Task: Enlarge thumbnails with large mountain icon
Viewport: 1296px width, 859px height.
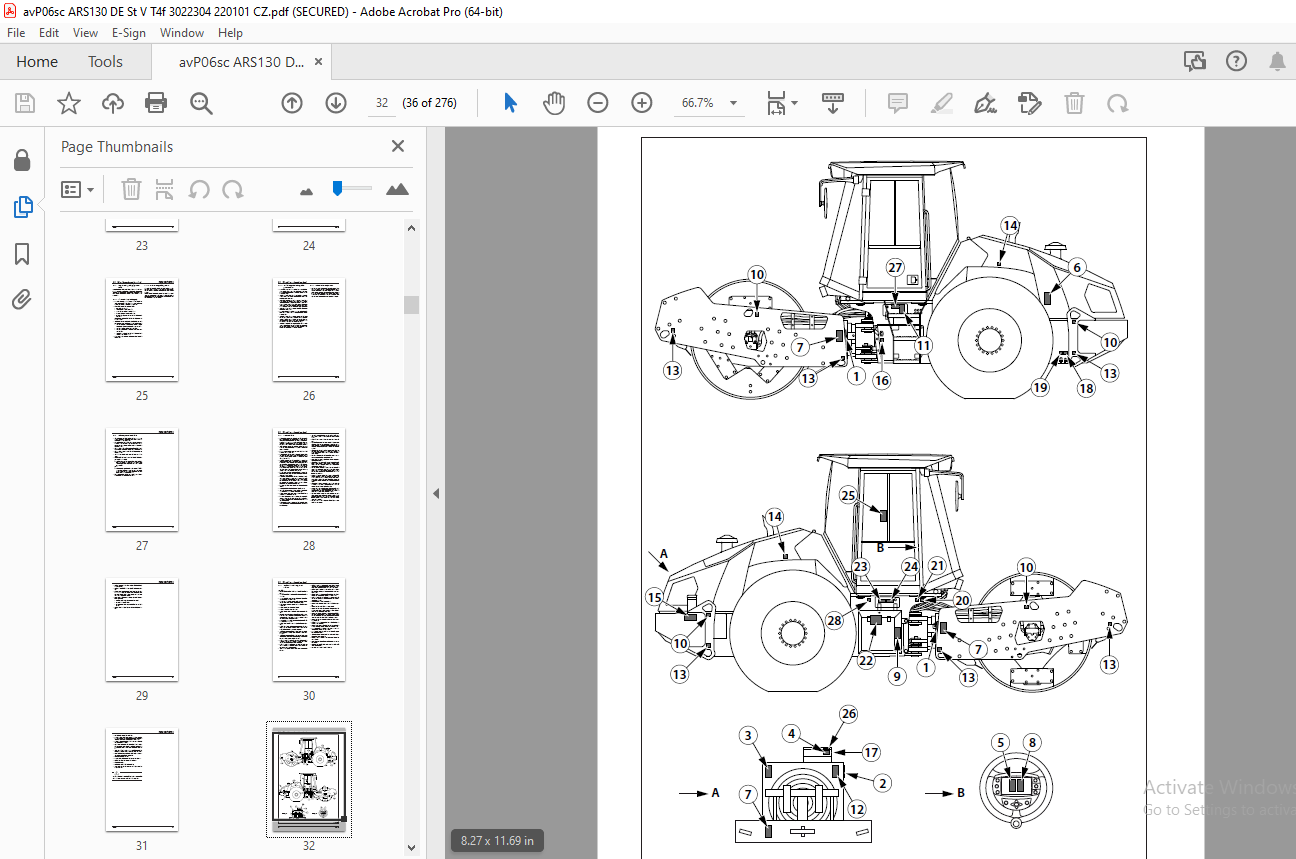Action: (x=397, y=189)
